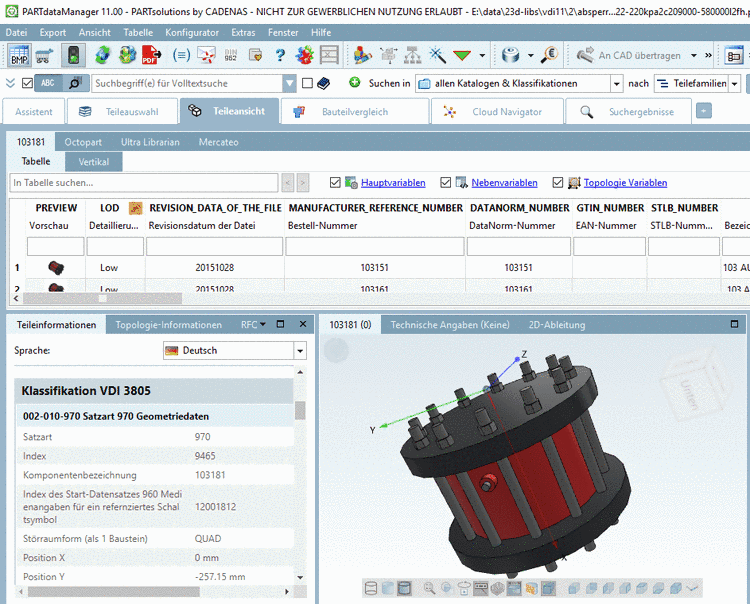Toggle the checkbox next to book icon

click(308, 83)
